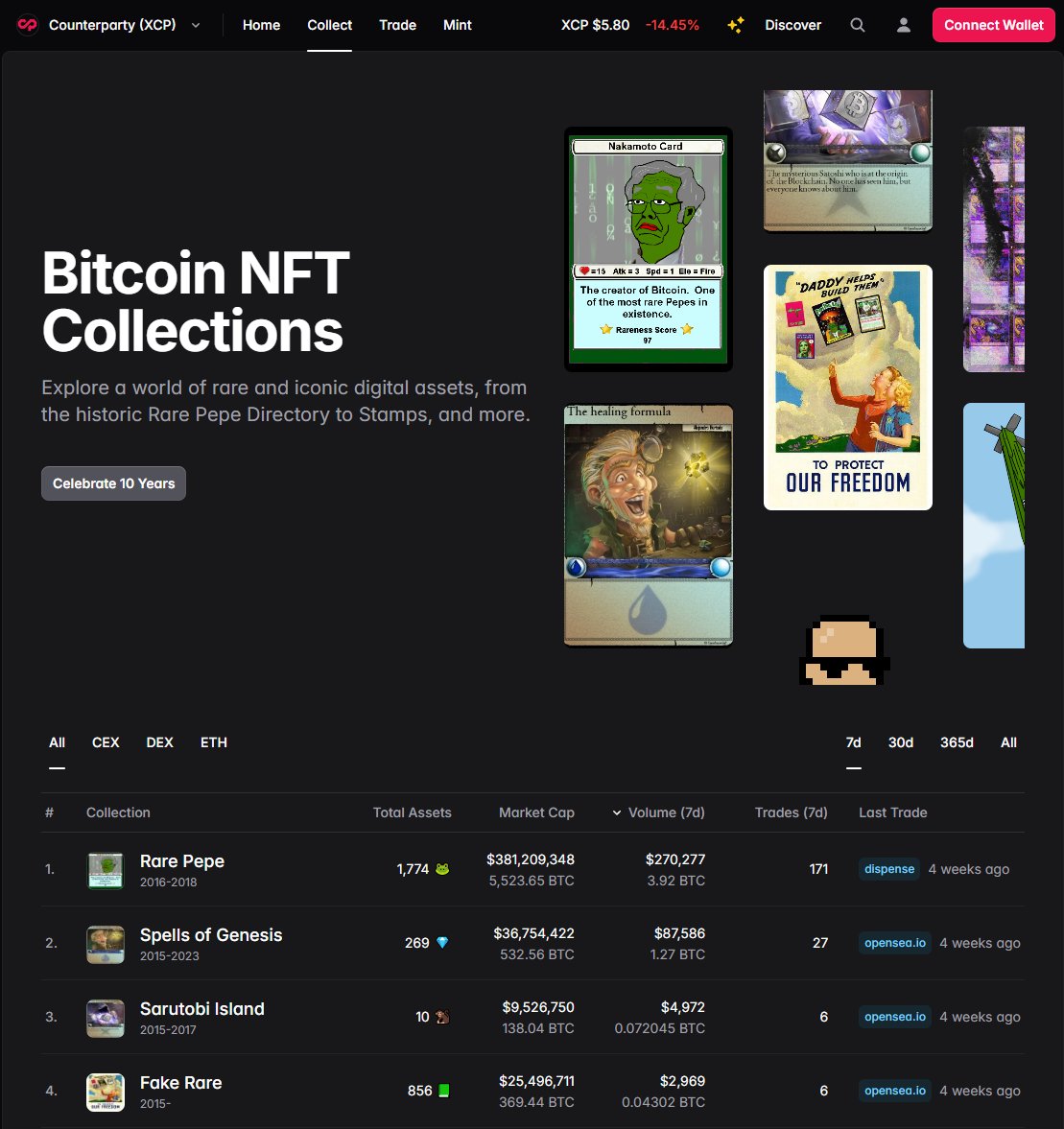Click the $381,209,348 market cap value
Image resolution: width=1064 pixels, height=1129 pixels.
tap(531, 859)
